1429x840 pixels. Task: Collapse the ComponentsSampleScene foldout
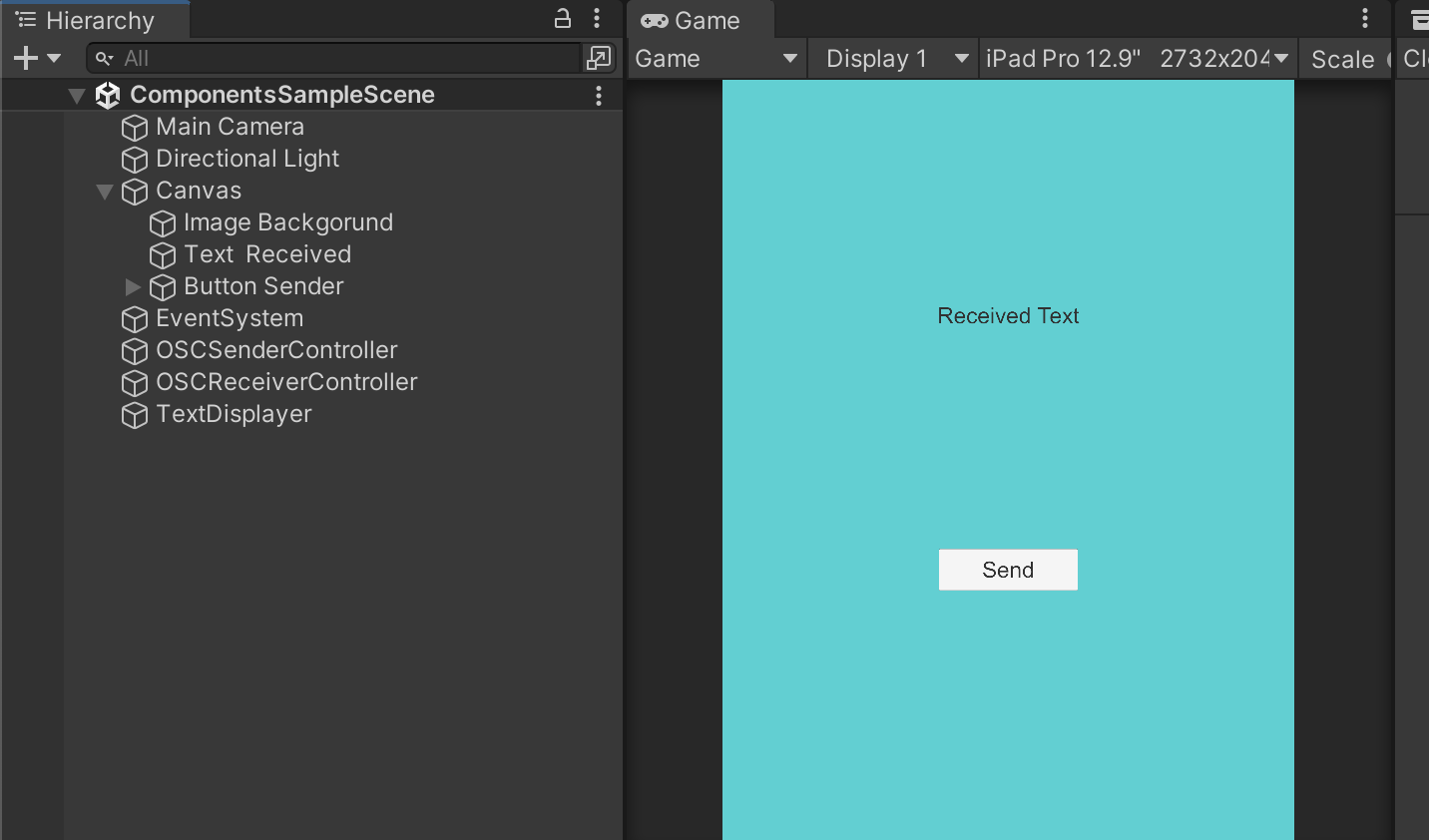[x=77, y=96]
